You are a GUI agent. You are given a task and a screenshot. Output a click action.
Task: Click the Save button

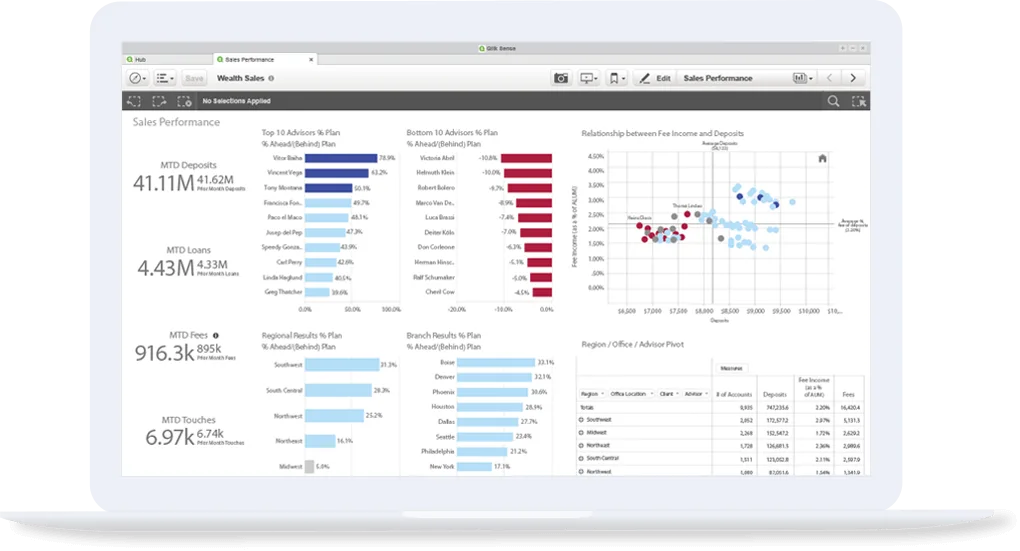[x=194, y=78]
